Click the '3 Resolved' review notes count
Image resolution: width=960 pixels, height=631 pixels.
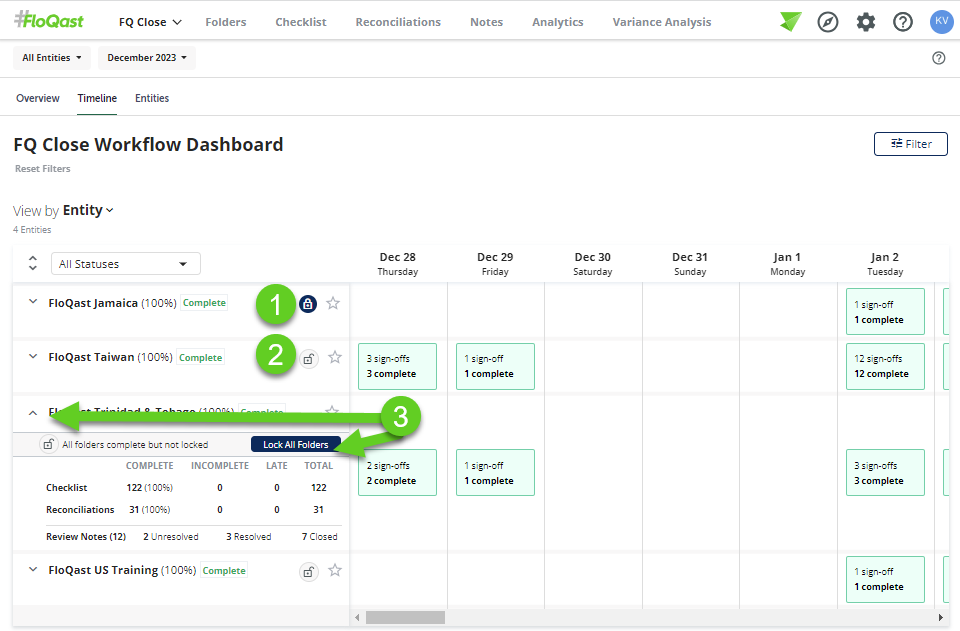[249, 537]
